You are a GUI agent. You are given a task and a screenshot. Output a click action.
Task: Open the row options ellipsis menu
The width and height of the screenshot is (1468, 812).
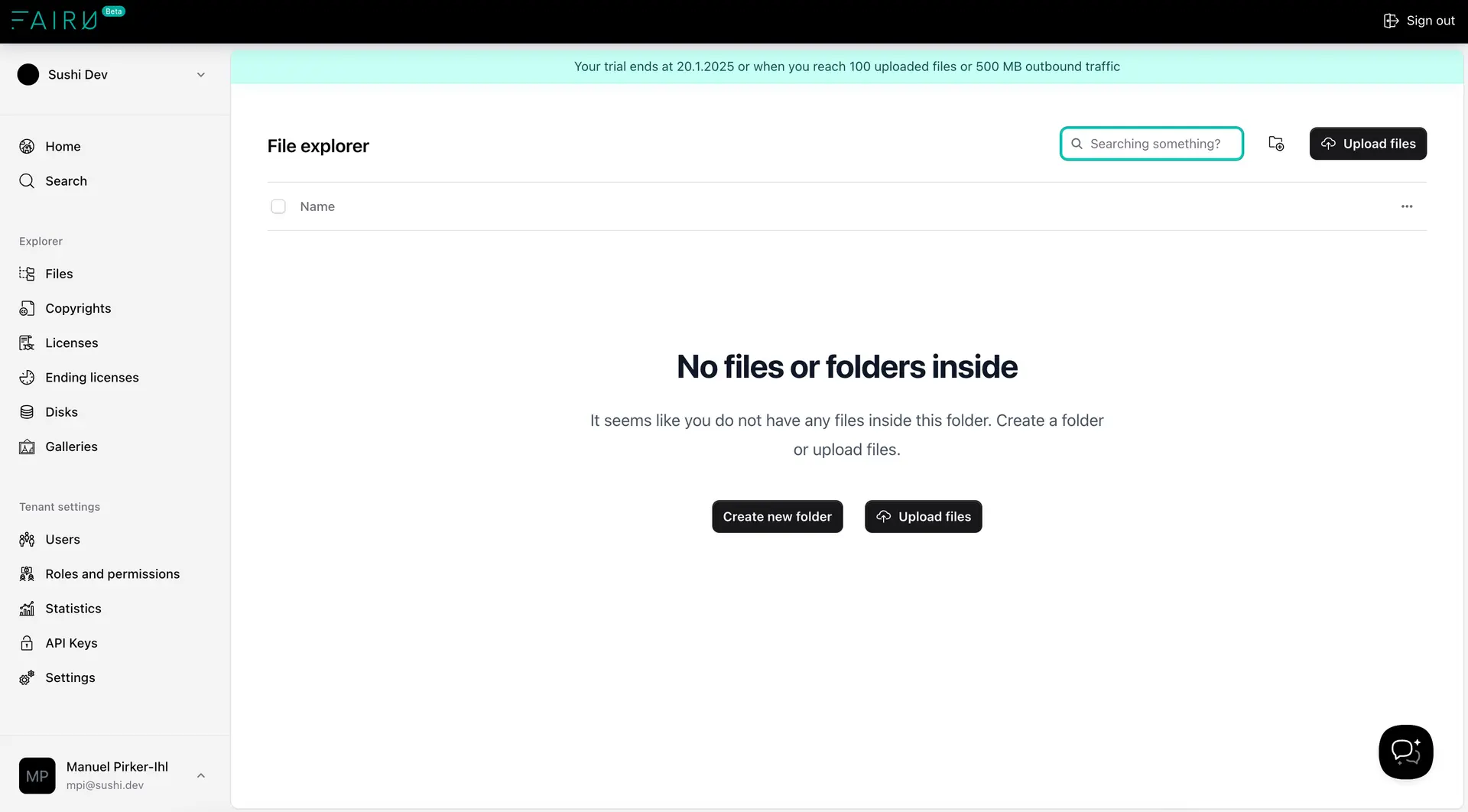coord(1407,206)
